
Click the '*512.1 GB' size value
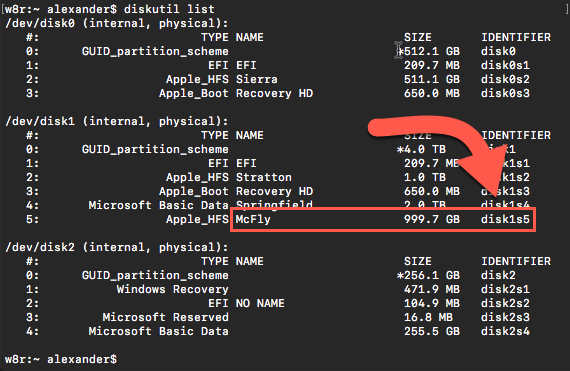click(428, 51)
